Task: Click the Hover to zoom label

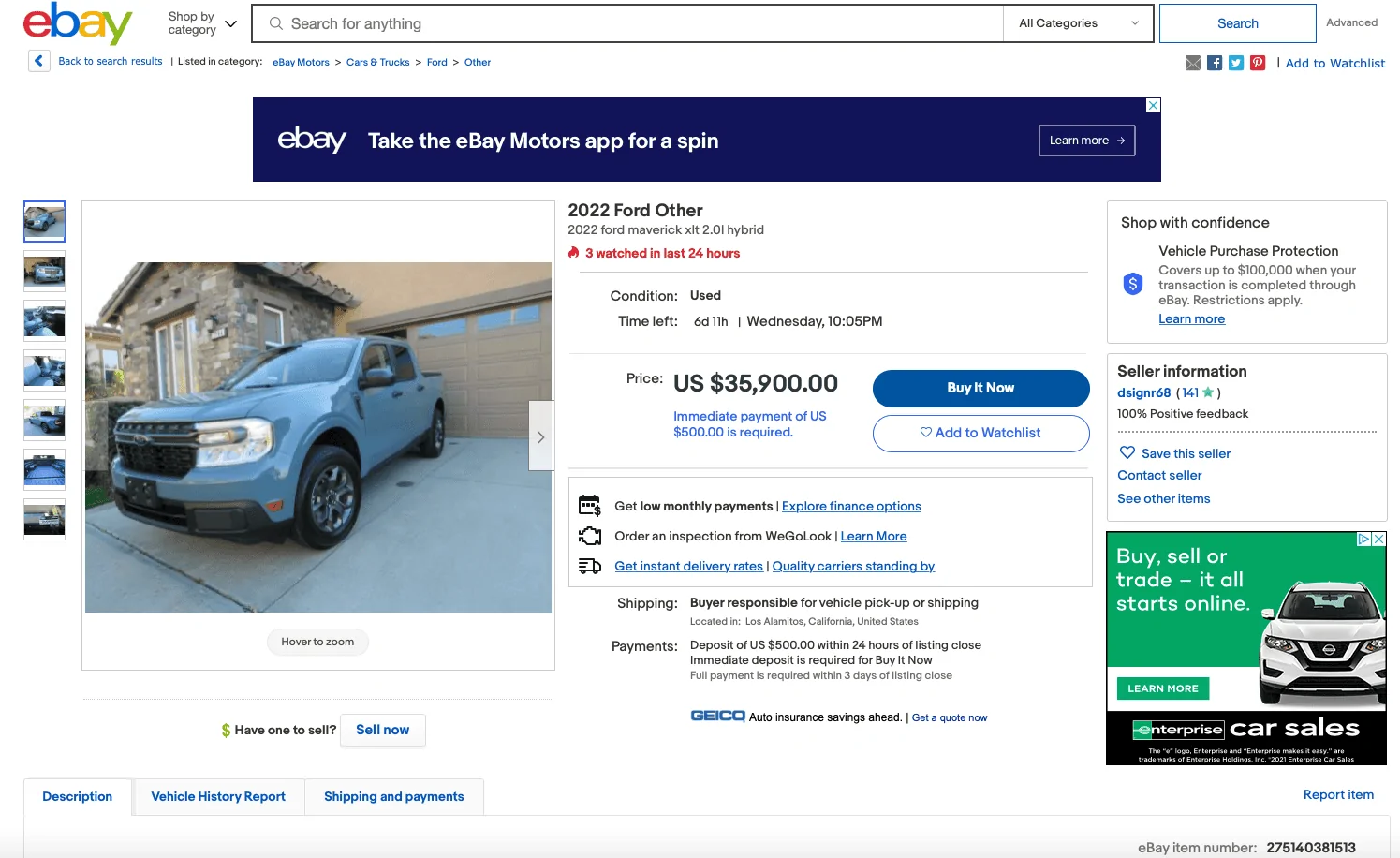Action: click(317, 642)
